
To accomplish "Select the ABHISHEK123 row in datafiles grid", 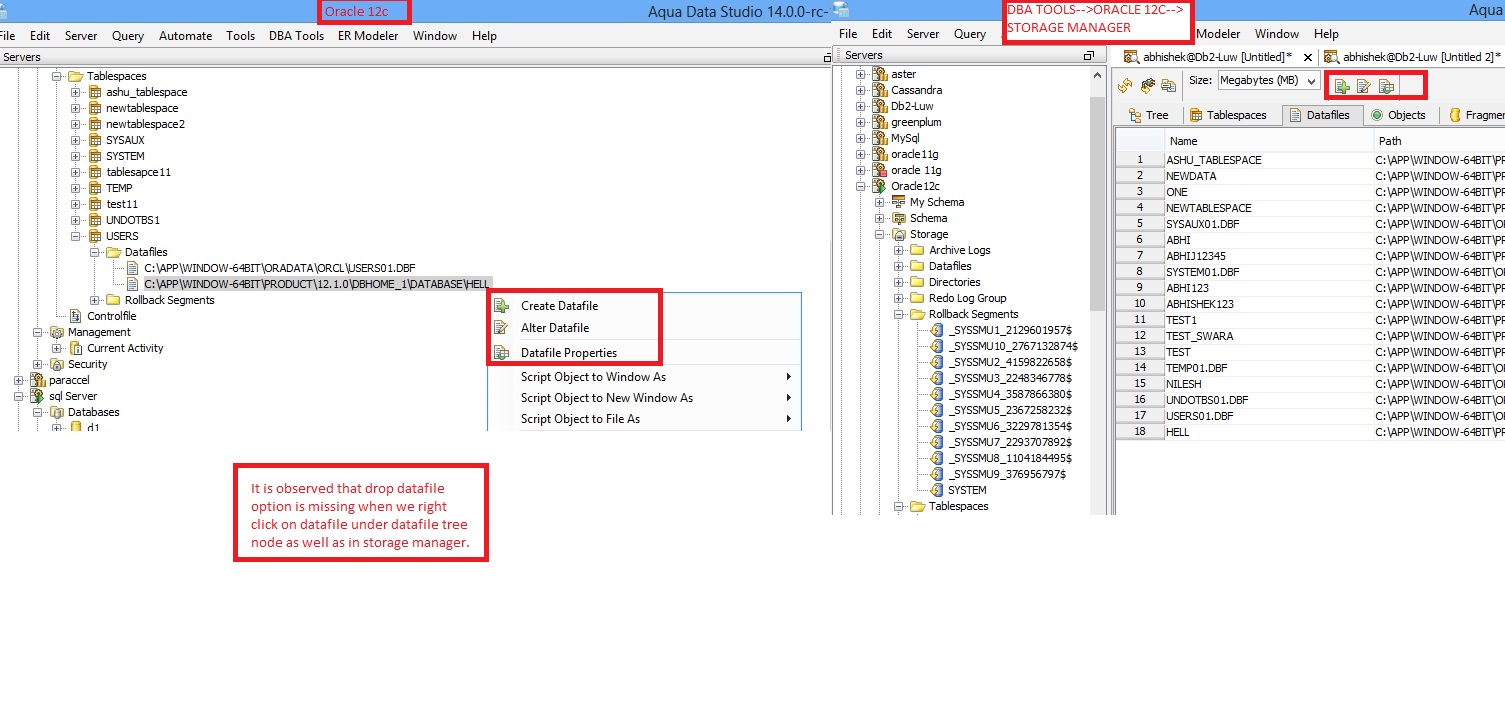I will [x=1310, y=304].
